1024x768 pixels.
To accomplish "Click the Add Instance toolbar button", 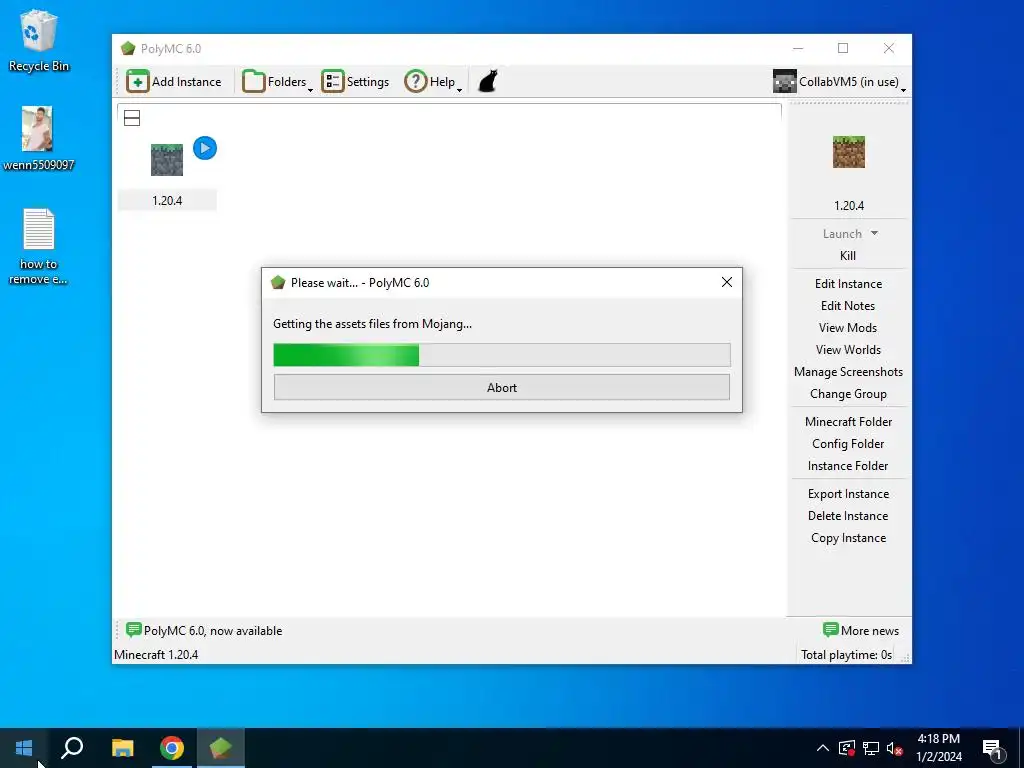I will pos(174,82).
